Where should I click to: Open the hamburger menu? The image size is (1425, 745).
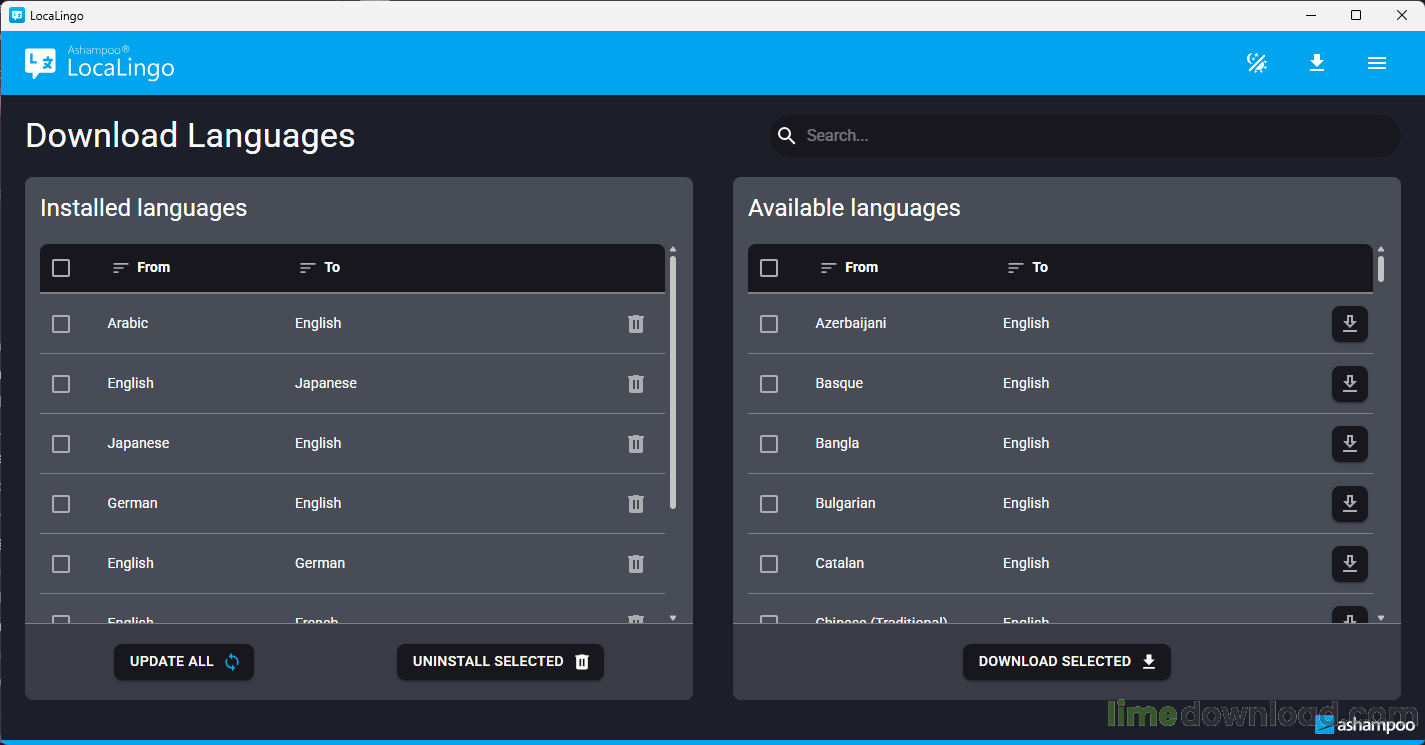(1377, 62)
